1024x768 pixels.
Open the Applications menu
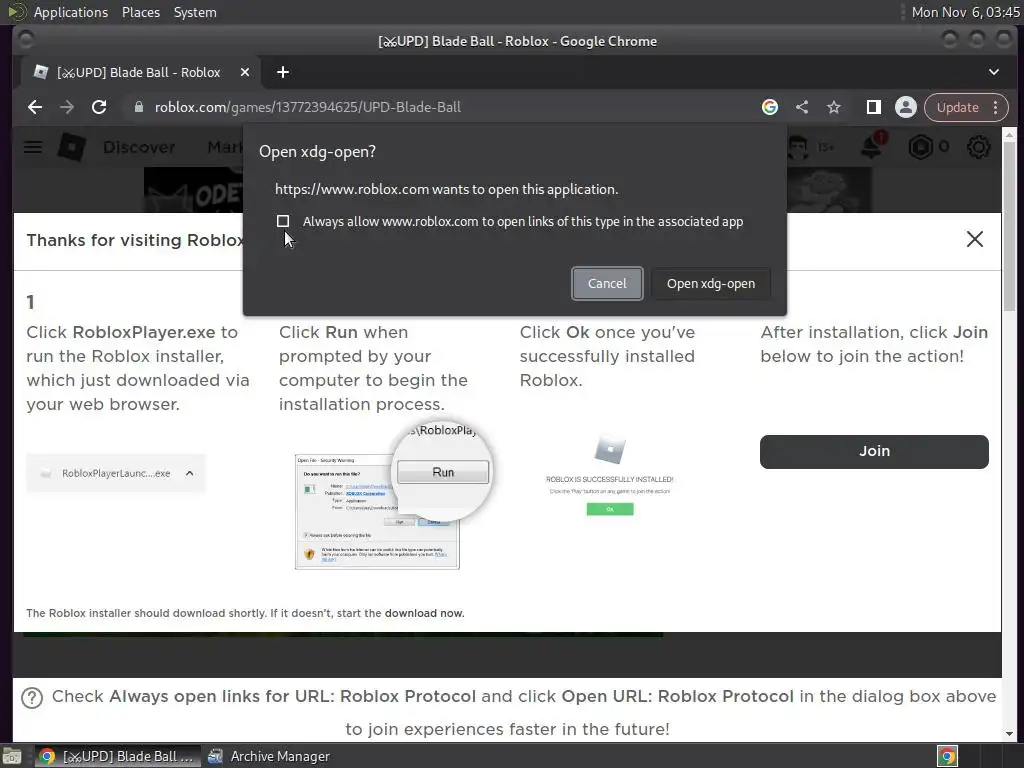[71, 12]
